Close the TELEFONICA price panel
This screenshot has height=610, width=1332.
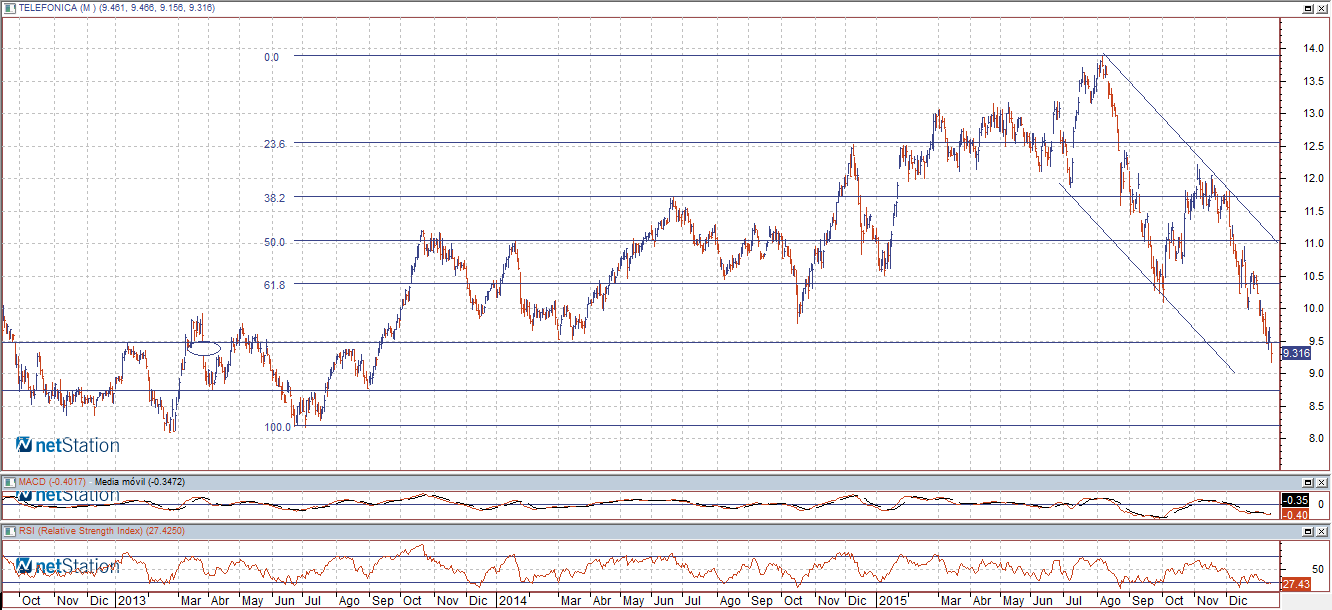(x=1322, y=8)
